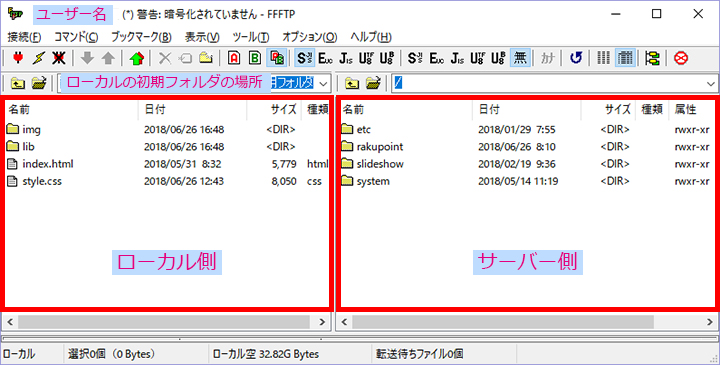Click the Disconnect crossed-plug icon
The height and width of the screenshot is (365, 720).
point(59,58)
